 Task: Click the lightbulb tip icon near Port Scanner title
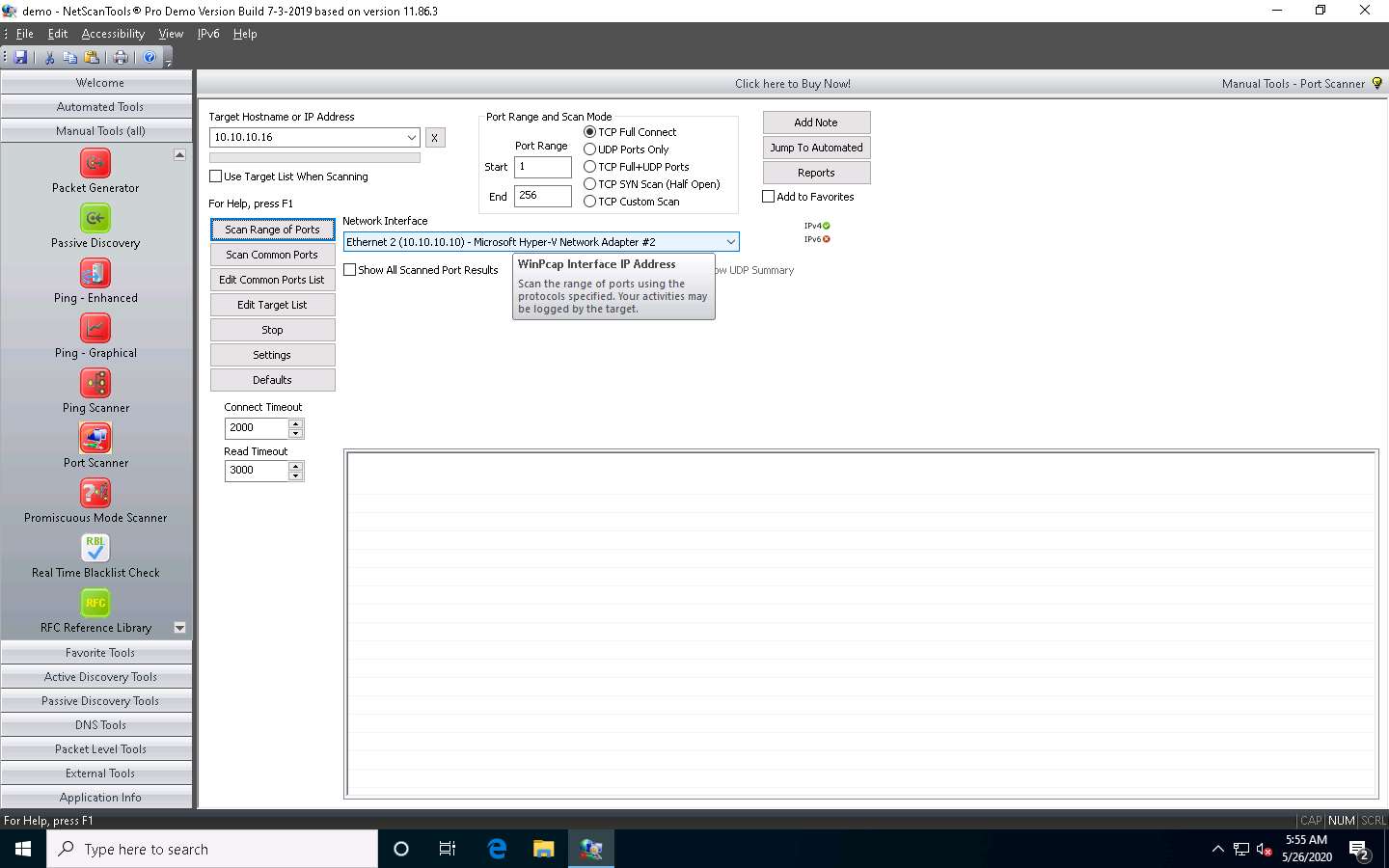pos(1377,84)
